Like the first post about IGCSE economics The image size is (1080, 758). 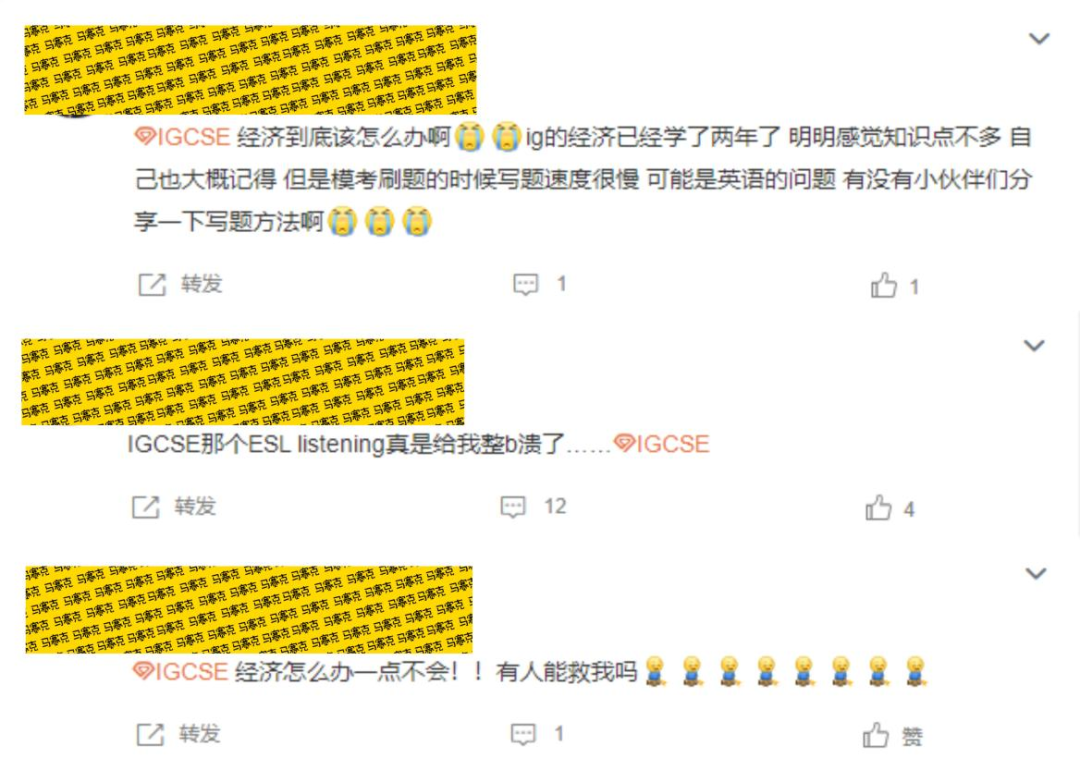[x=884, y=286]
